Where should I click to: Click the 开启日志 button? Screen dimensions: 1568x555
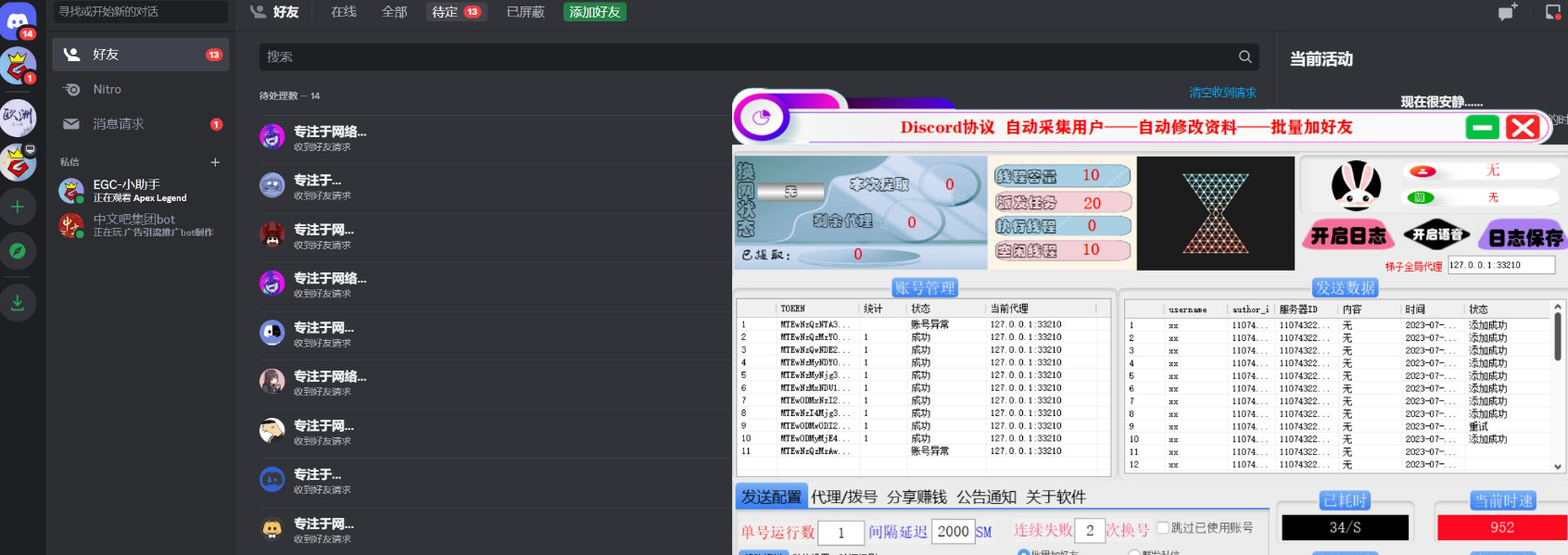(1348, 236)
